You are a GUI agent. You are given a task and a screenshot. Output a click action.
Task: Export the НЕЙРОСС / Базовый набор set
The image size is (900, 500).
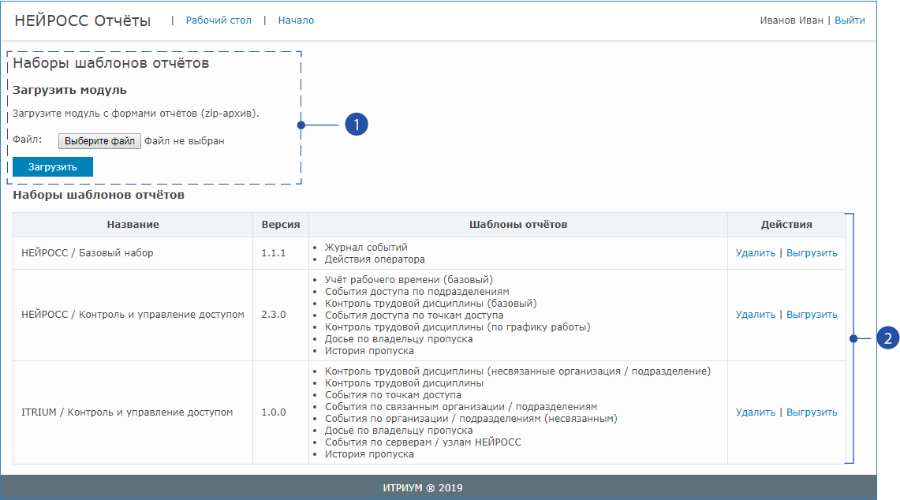coord(812,253)
